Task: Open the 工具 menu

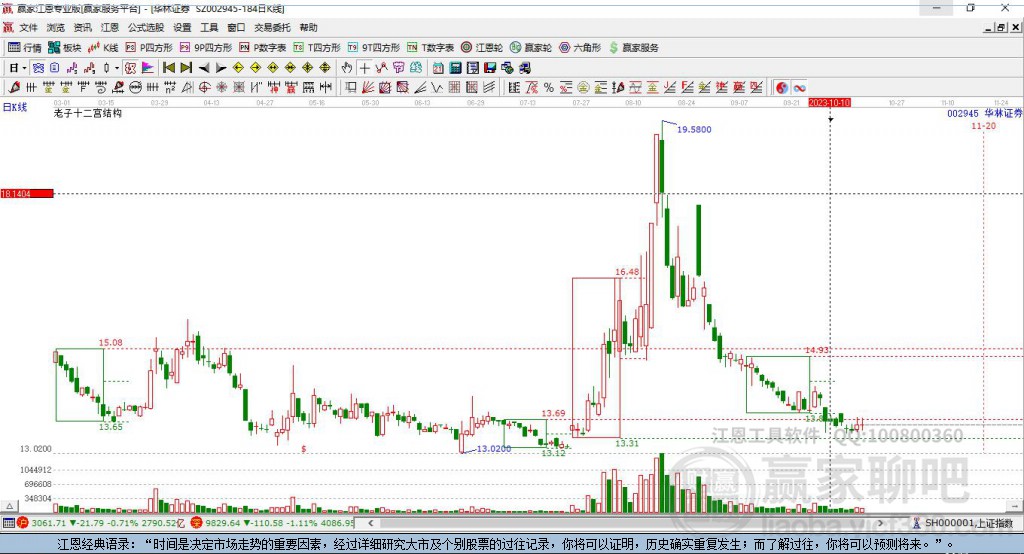Action: pos(209,27)
